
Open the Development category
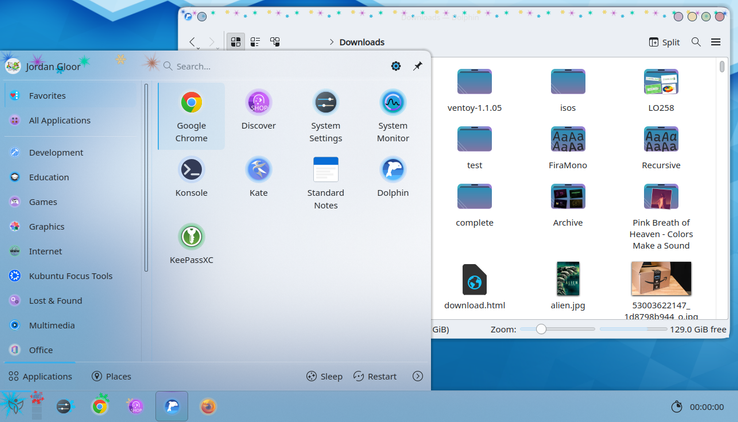[71, 152]
